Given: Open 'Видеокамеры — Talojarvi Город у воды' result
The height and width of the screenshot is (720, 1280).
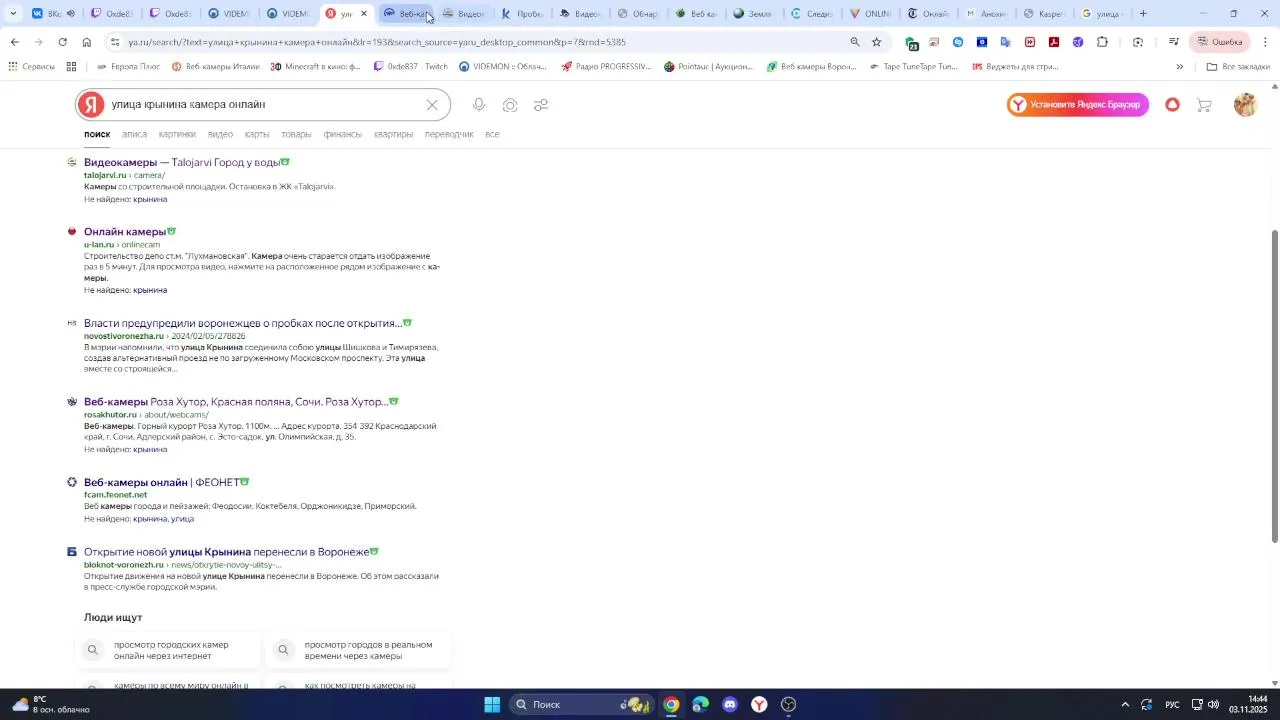Looking at the screenshot, I should pos(182,162).
